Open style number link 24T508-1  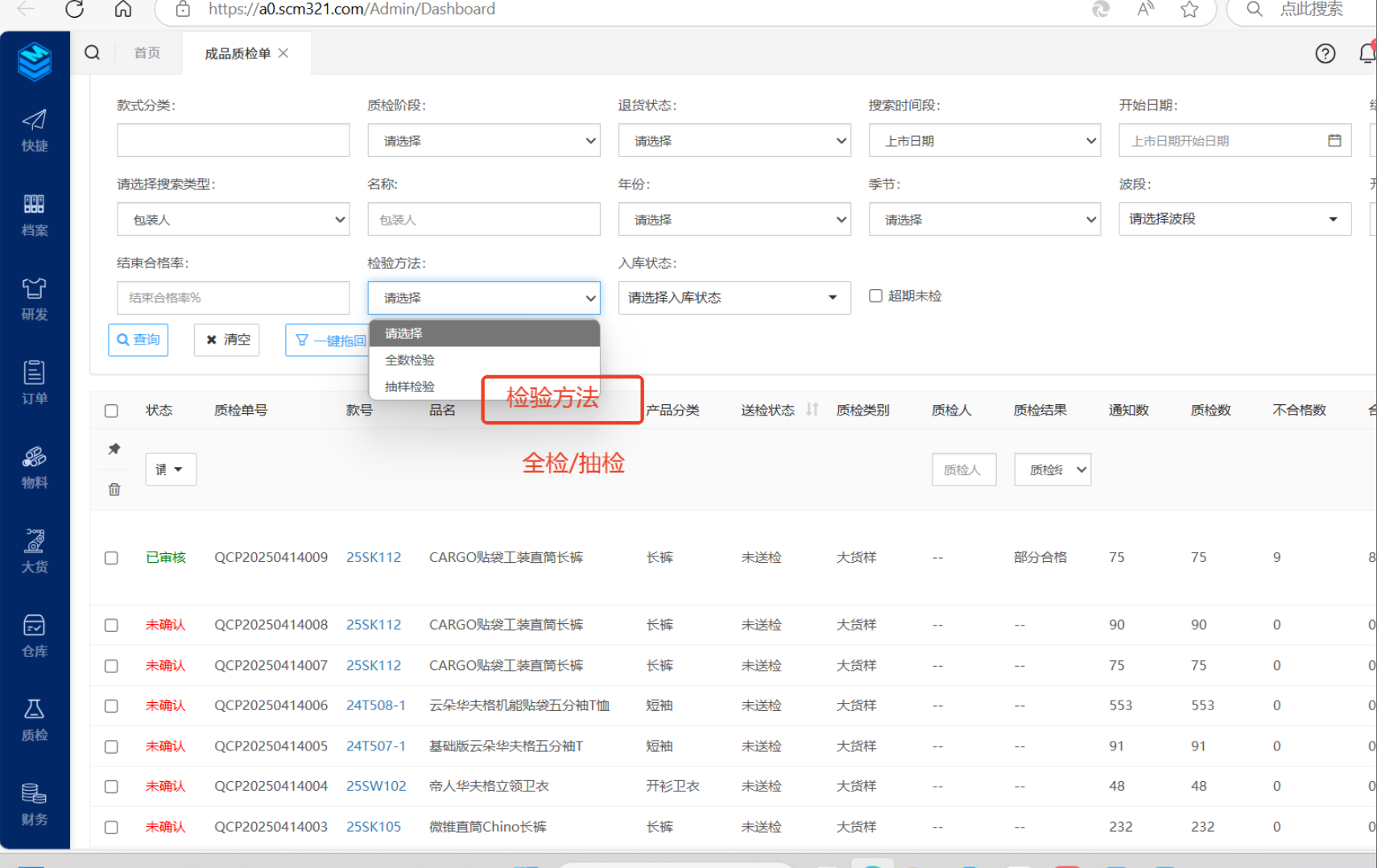(x=375, y=705)
